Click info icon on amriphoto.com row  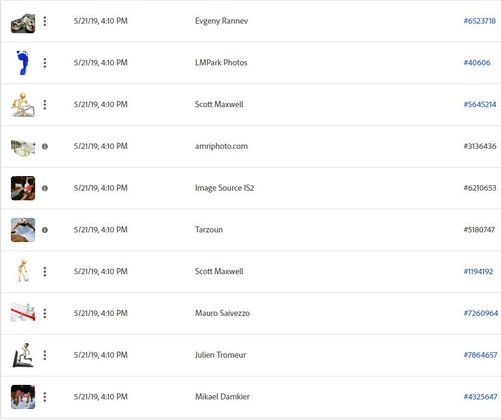(45, 146)
